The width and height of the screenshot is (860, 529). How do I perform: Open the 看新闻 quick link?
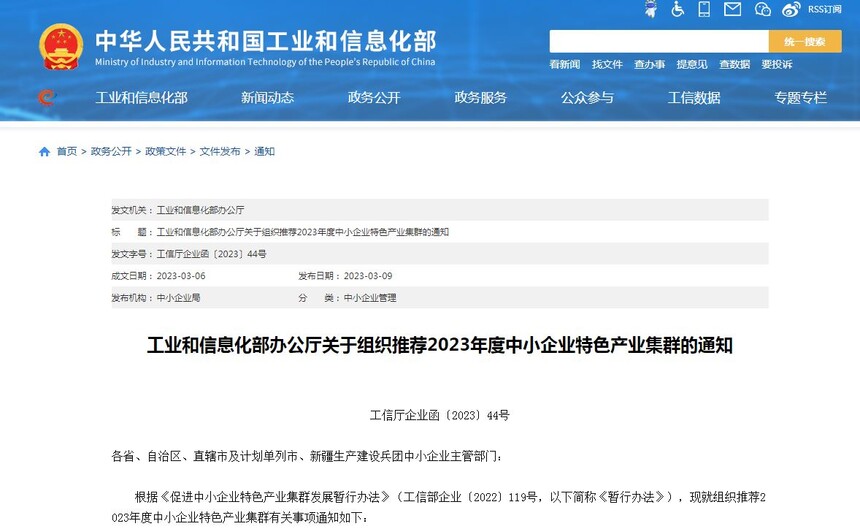(x=564, y=65)
